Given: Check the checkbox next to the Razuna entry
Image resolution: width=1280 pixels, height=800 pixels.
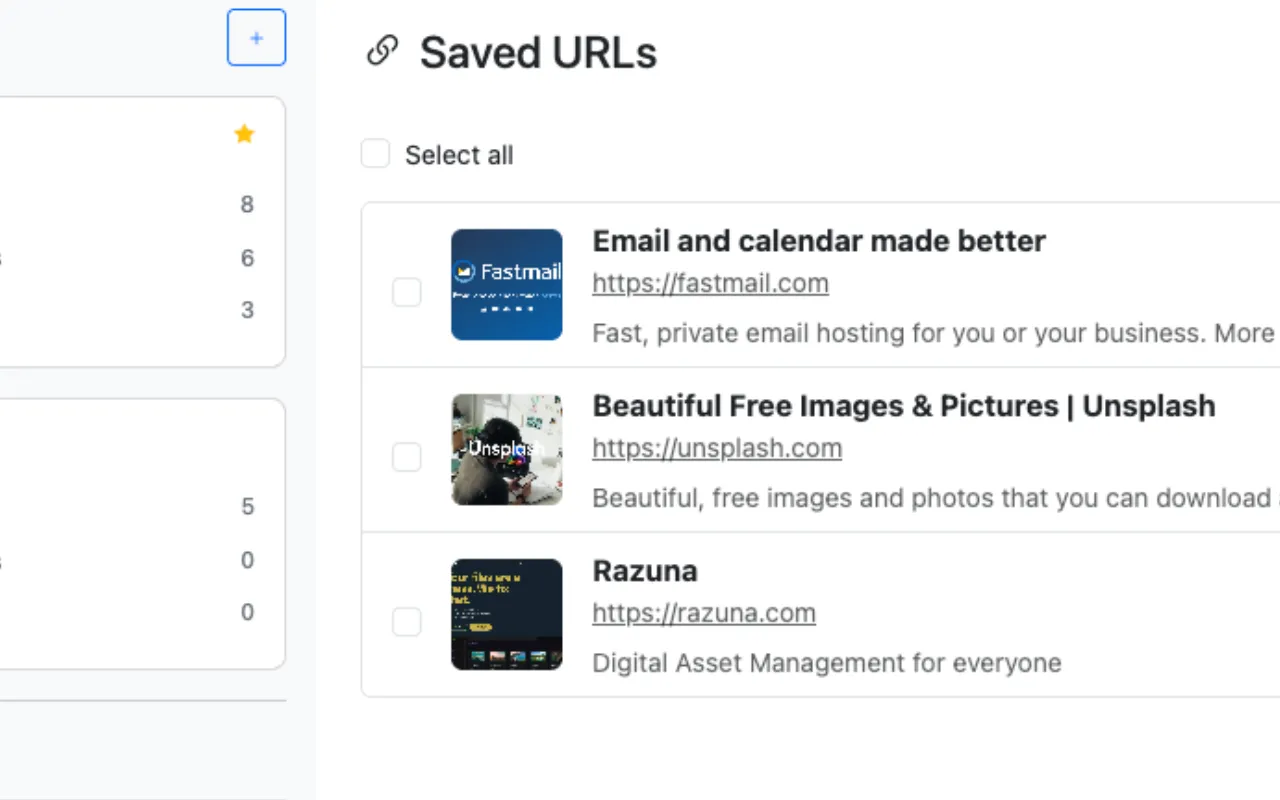Looking at the screenshot, I should tap(406, 621).
